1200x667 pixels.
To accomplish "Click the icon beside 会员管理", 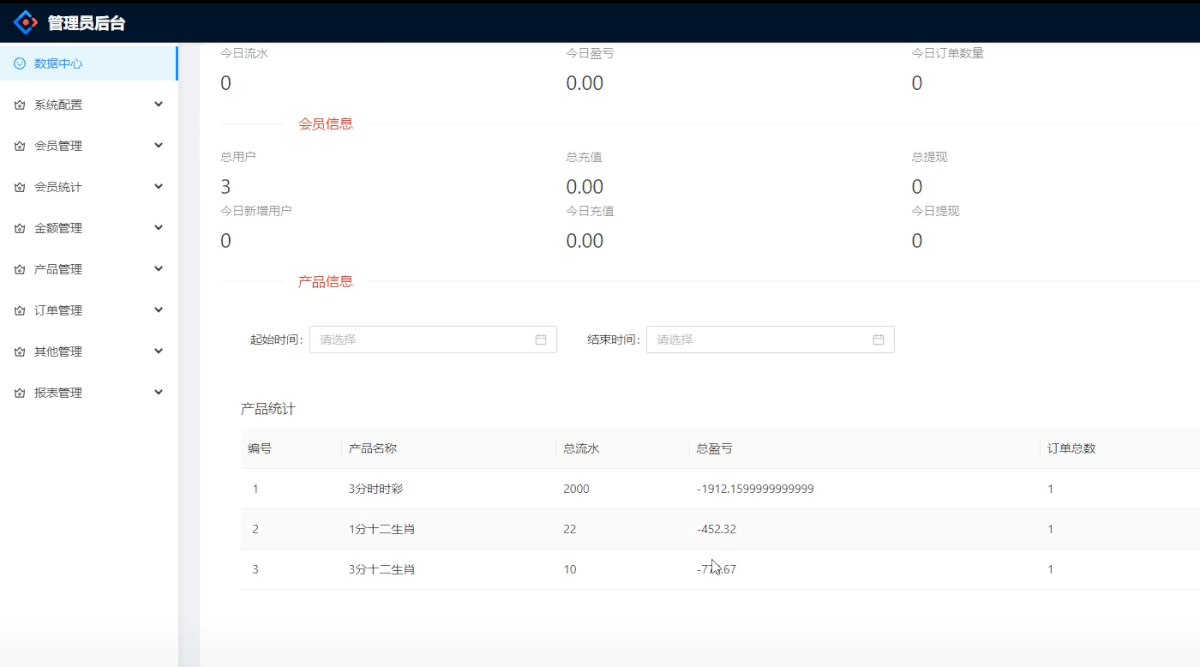I will (19, 146).
